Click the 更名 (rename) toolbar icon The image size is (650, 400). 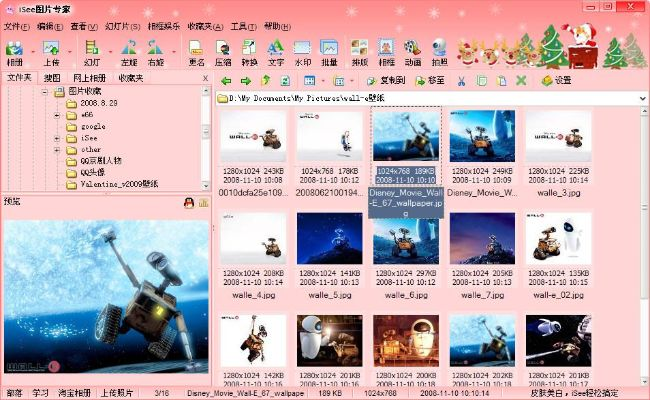[197, 52]
